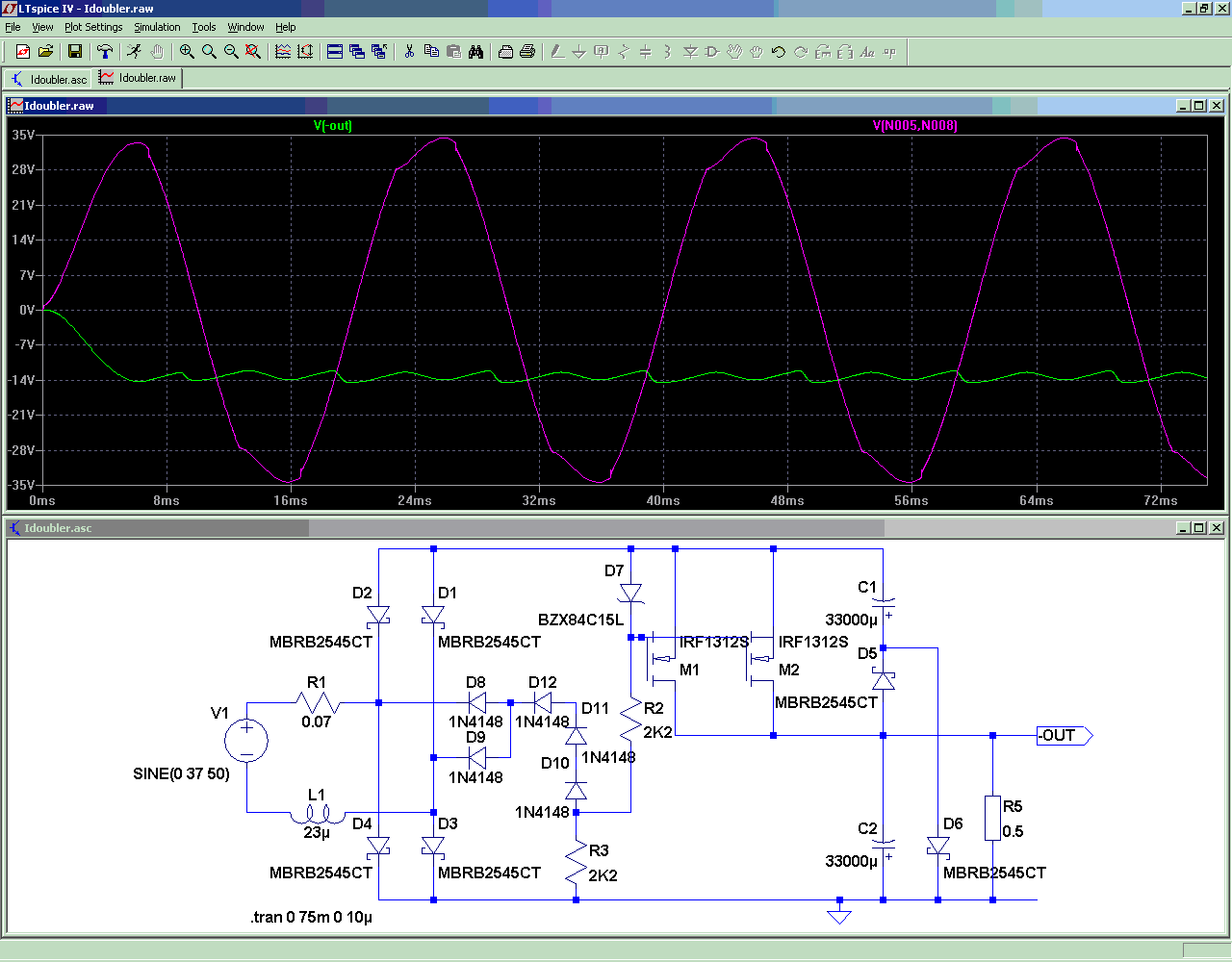Open the Plot Settings menu

pyautogui.click(x=93, y=27)
